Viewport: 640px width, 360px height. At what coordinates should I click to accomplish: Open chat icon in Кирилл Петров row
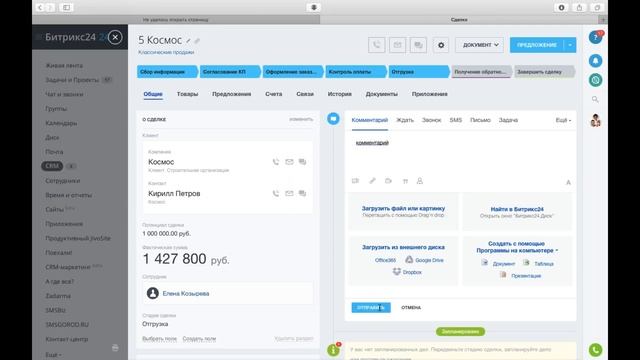[302, 193]
